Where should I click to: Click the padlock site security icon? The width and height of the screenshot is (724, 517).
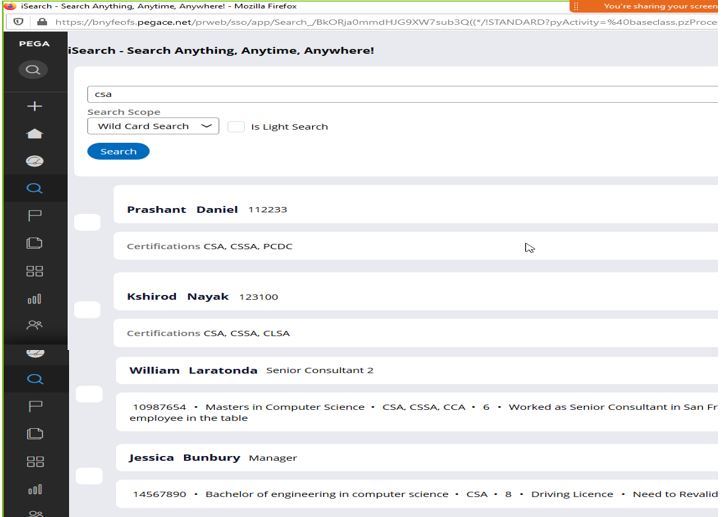42,22
